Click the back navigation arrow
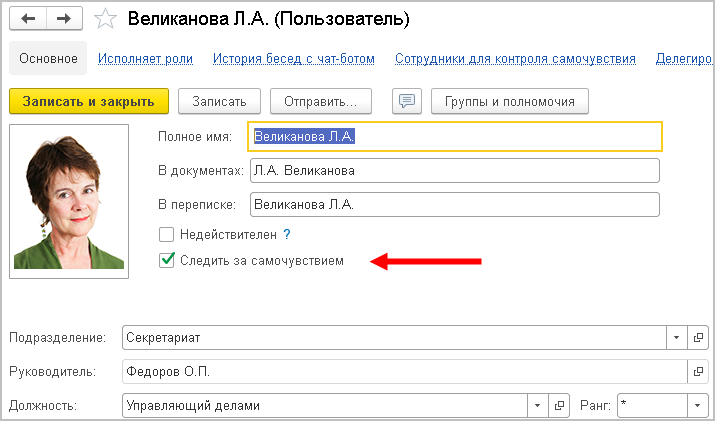This screenshot has width=715, height=421. (28, 19)
